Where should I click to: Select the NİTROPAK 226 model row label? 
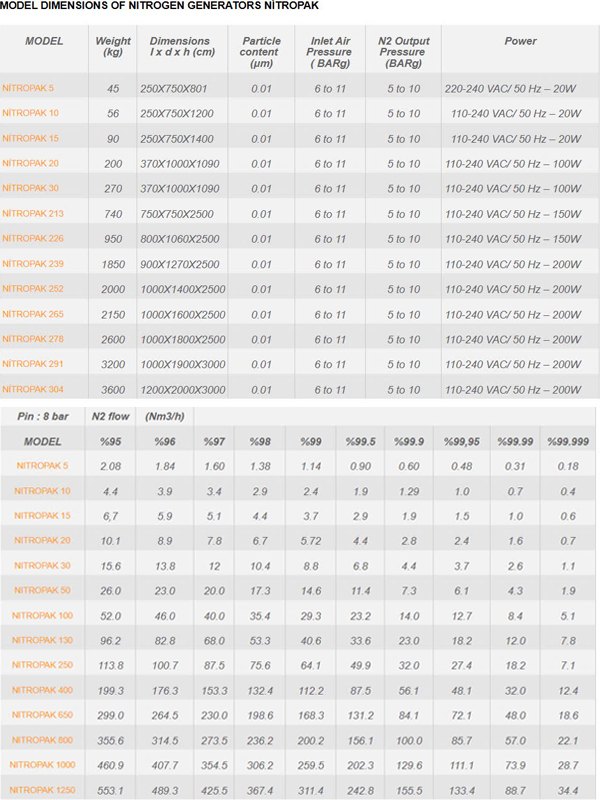tap(33, 238)
